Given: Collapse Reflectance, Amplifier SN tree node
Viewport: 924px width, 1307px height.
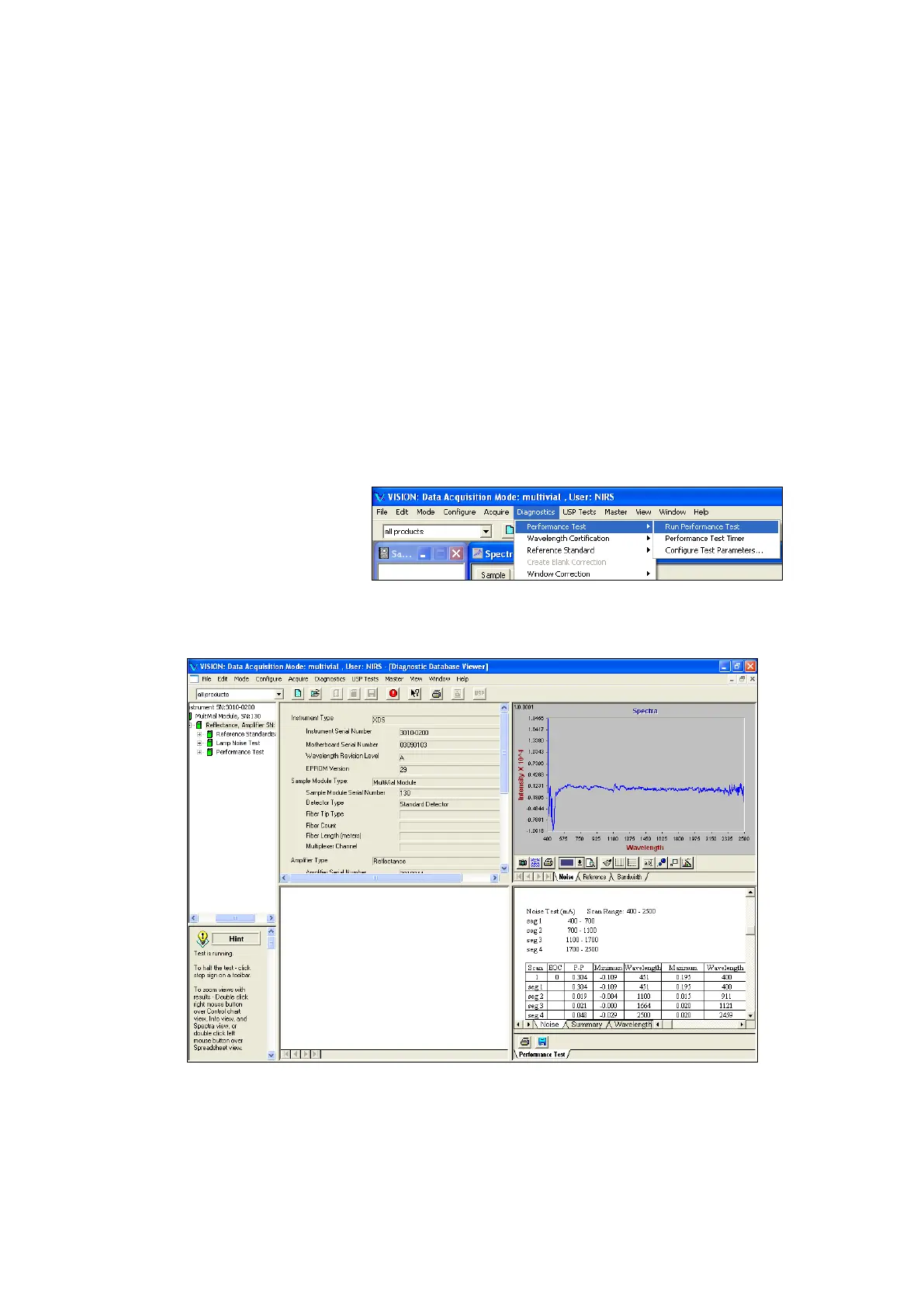Looking at the screenshot, I should [190, 725].
